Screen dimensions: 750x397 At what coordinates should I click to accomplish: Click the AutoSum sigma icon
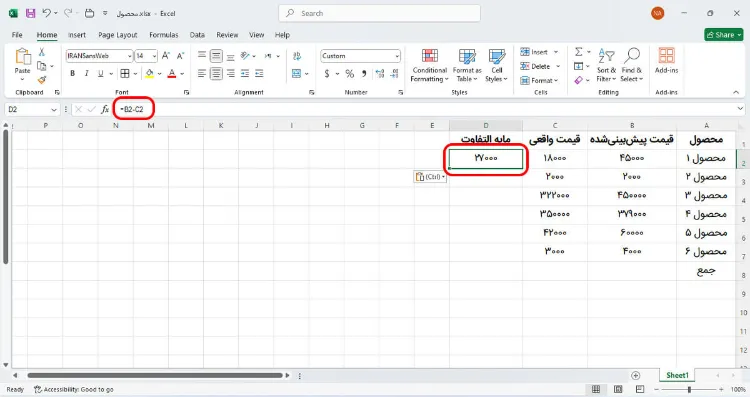tap(579, 52)
